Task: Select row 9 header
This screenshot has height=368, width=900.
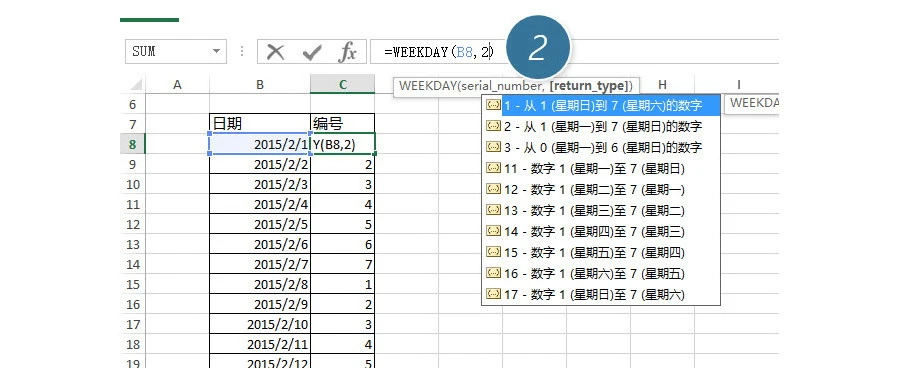Action: point(133,165)
